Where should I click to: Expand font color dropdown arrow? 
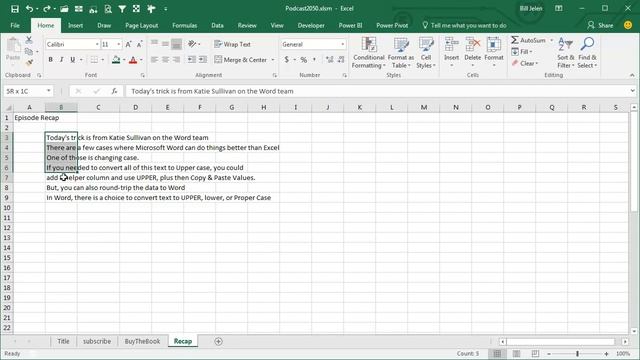pos(141,60)
